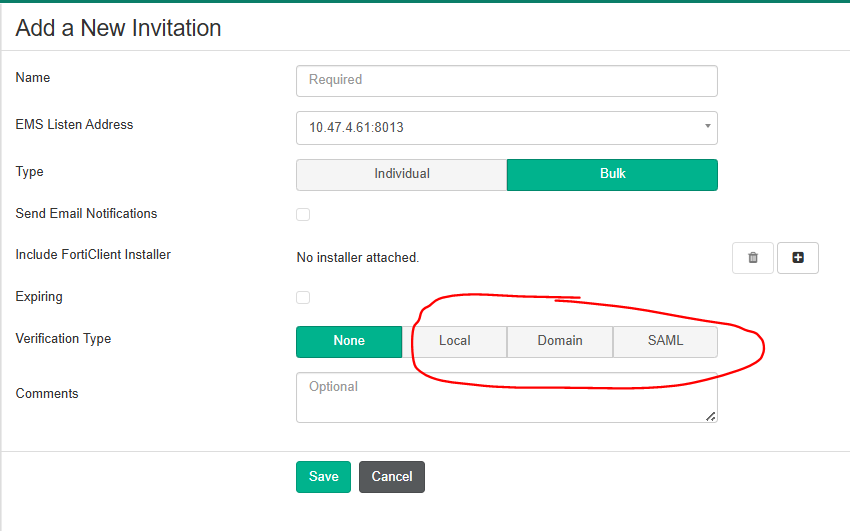Screen dimensions: 850x531
Task: Click the 'EMS Listen Address' label
Action: 74,125
